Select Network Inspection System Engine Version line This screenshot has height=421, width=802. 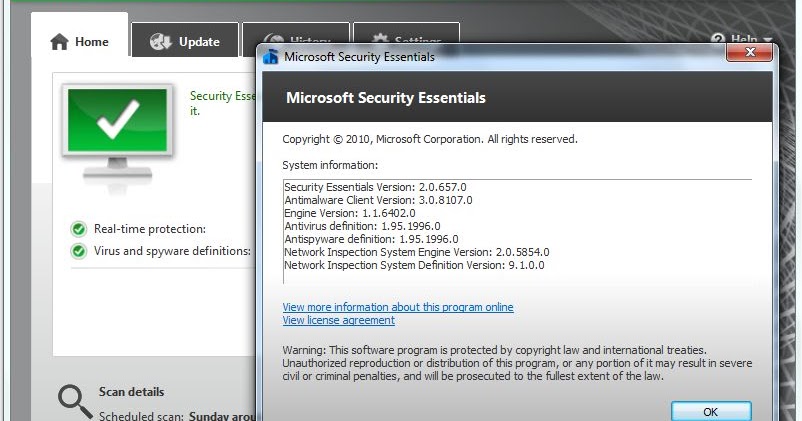pyautogui.click(x=417, y=252)
